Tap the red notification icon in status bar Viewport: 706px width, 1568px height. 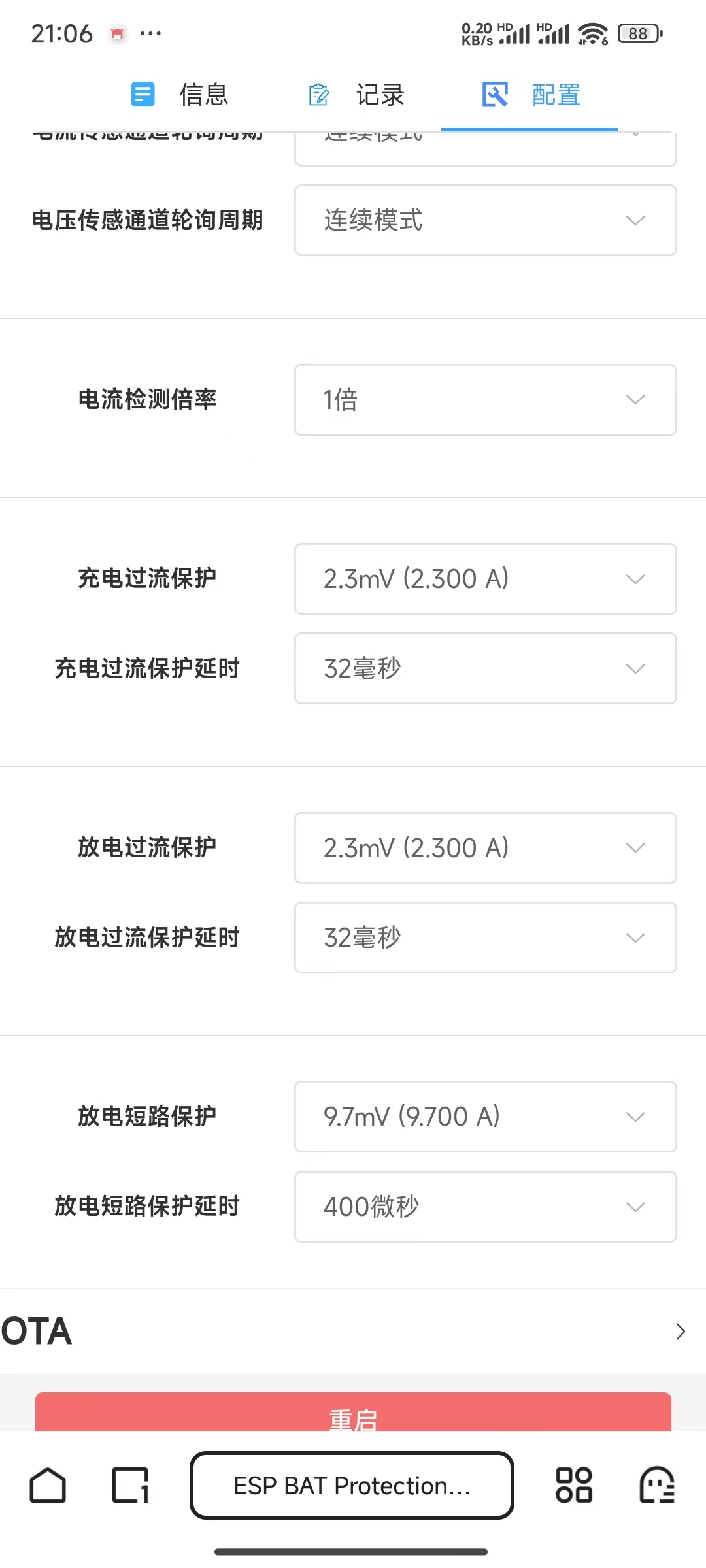(118, 33)
